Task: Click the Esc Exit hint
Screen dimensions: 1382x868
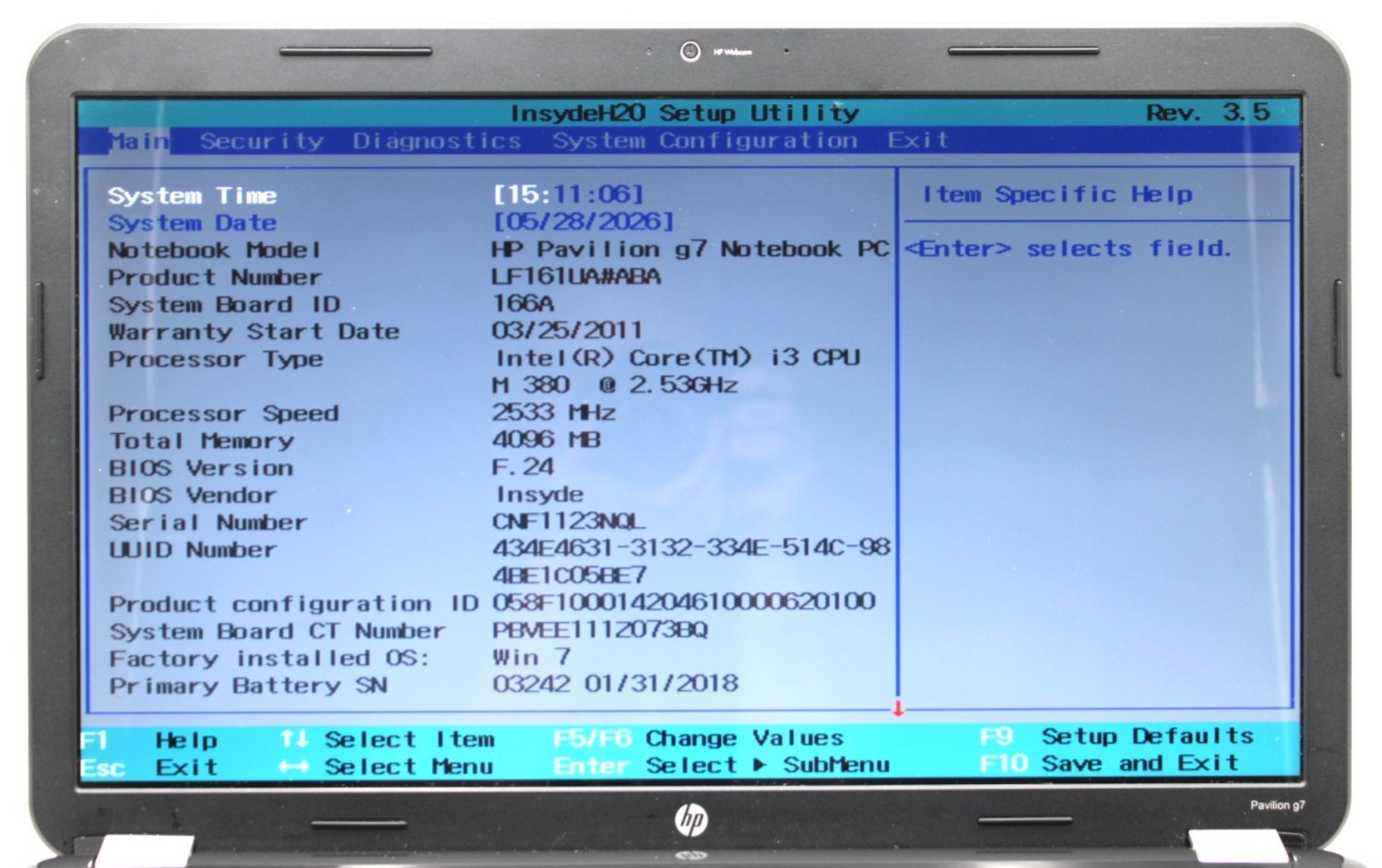Action: (x=150, y=767)
